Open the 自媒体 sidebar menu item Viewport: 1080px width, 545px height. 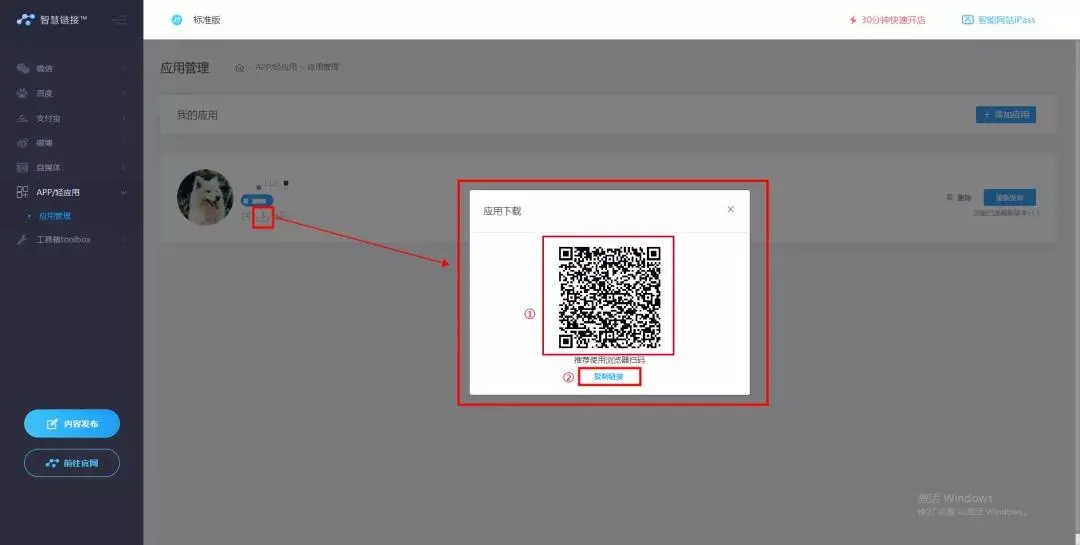click(x=70, y=167)
